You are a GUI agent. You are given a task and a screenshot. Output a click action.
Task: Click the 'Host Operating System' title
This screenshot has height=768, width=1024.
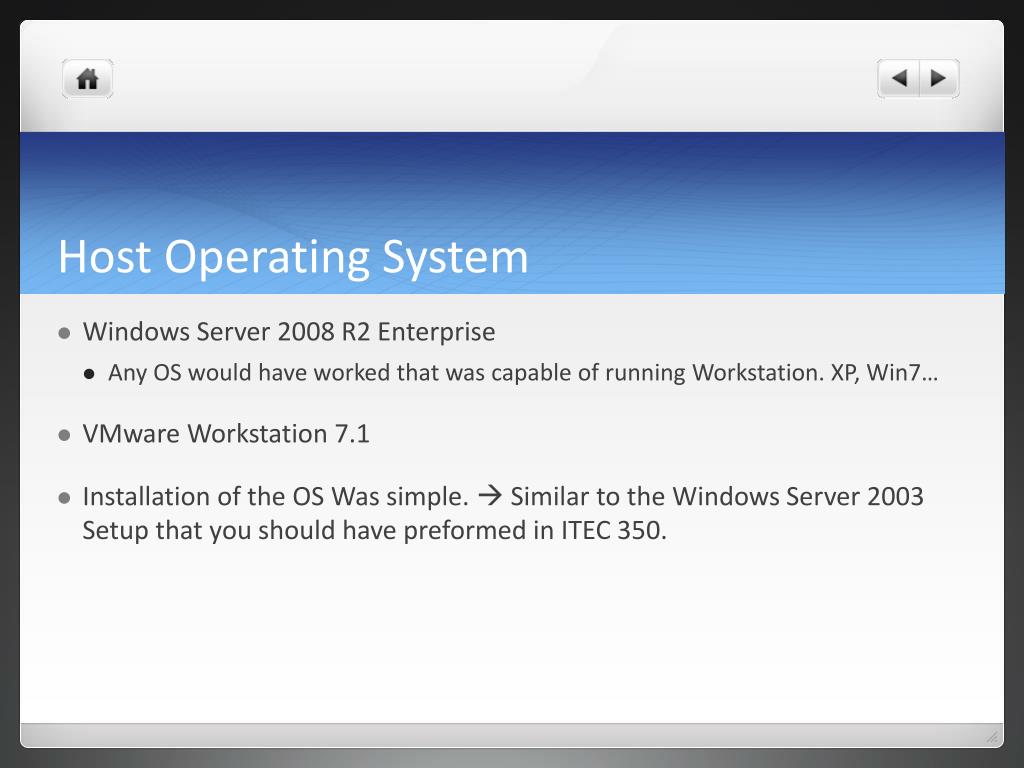(293, 257)
